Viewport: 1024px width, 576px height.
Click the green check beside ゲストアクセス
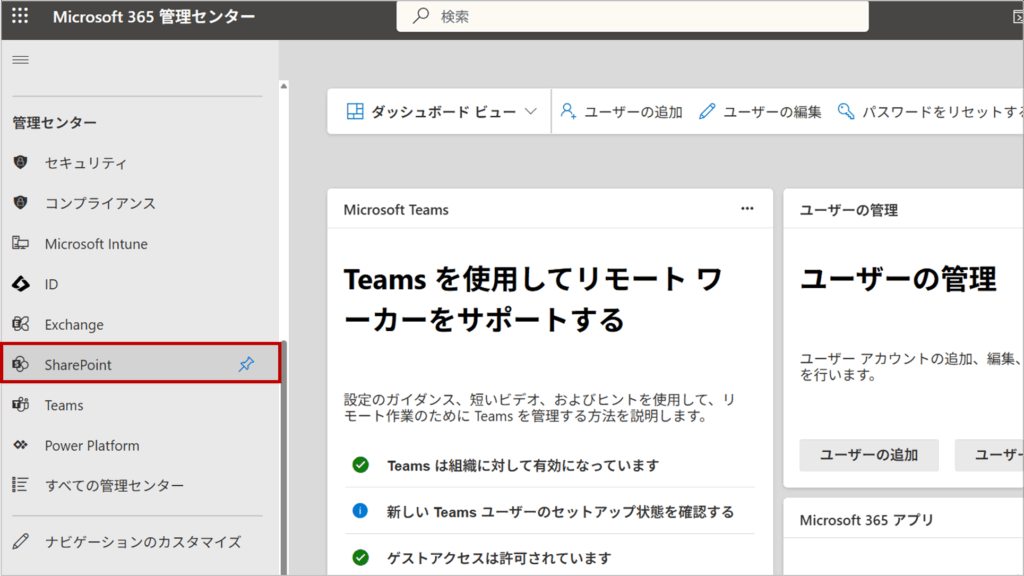click(360, 557)
